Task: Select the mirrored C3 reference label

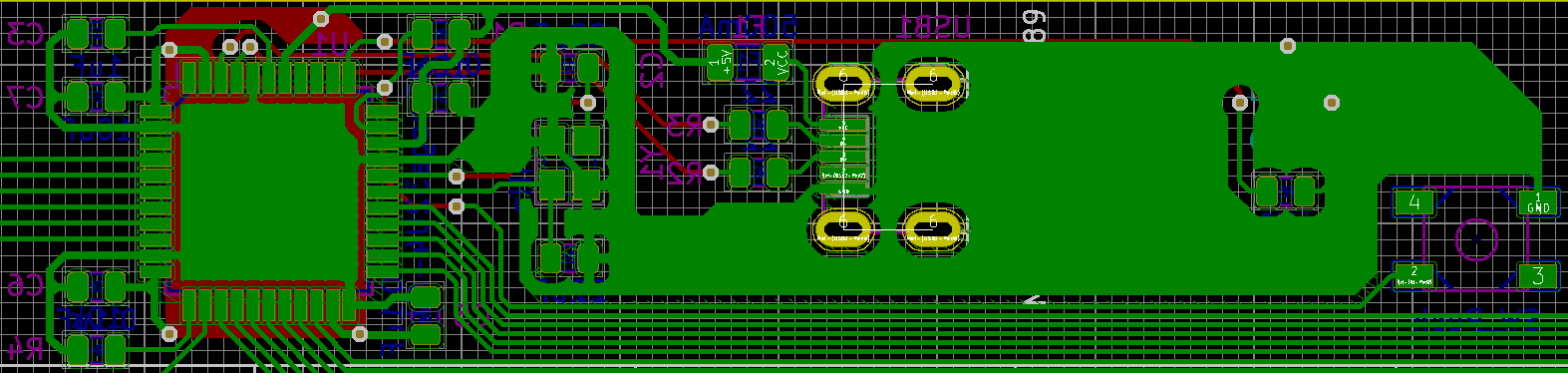Action: click(25, 34)
